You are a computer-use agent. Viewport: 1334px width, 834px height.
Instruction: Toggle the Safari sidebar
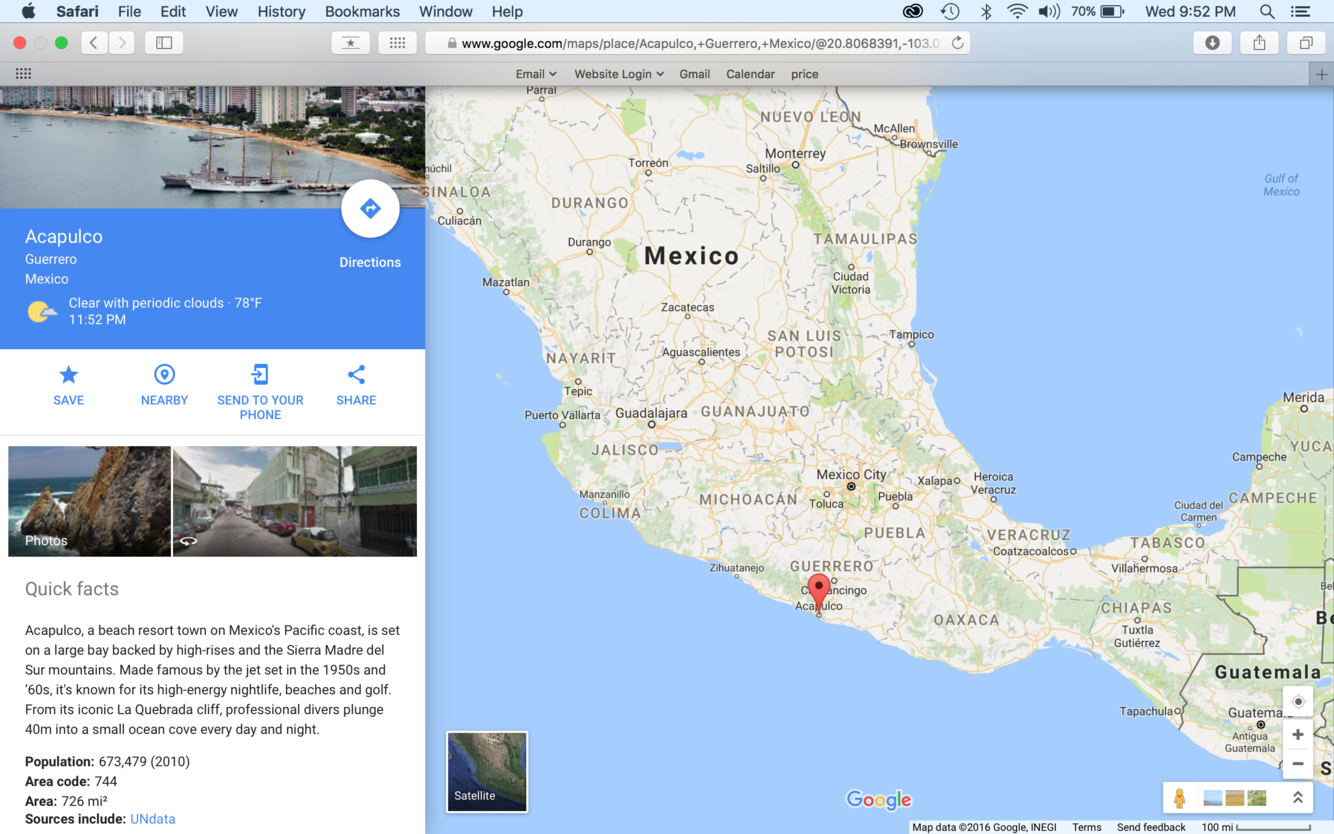point(164,43)
